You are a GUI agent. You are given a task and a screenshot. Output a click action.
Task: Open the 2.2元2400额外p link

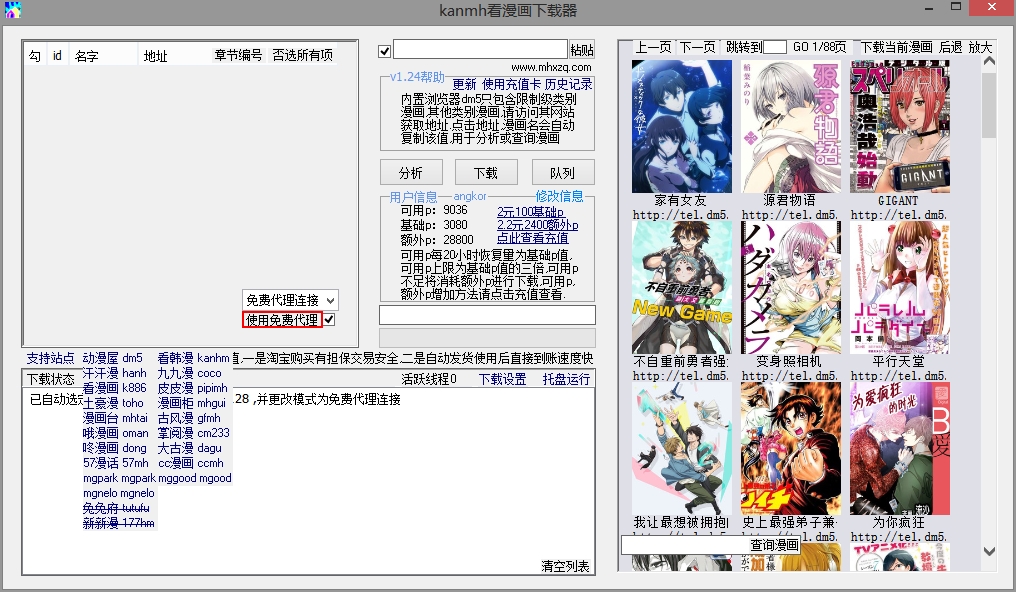[538, 225]
